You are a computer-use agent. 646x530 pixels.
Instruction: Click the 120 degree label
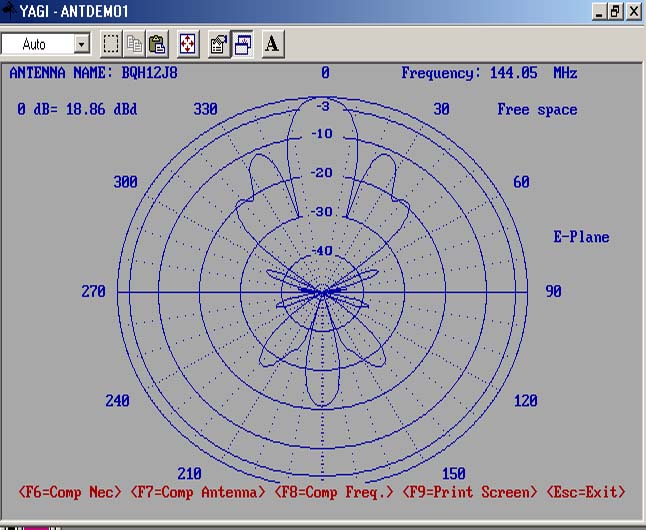[526, 401]
